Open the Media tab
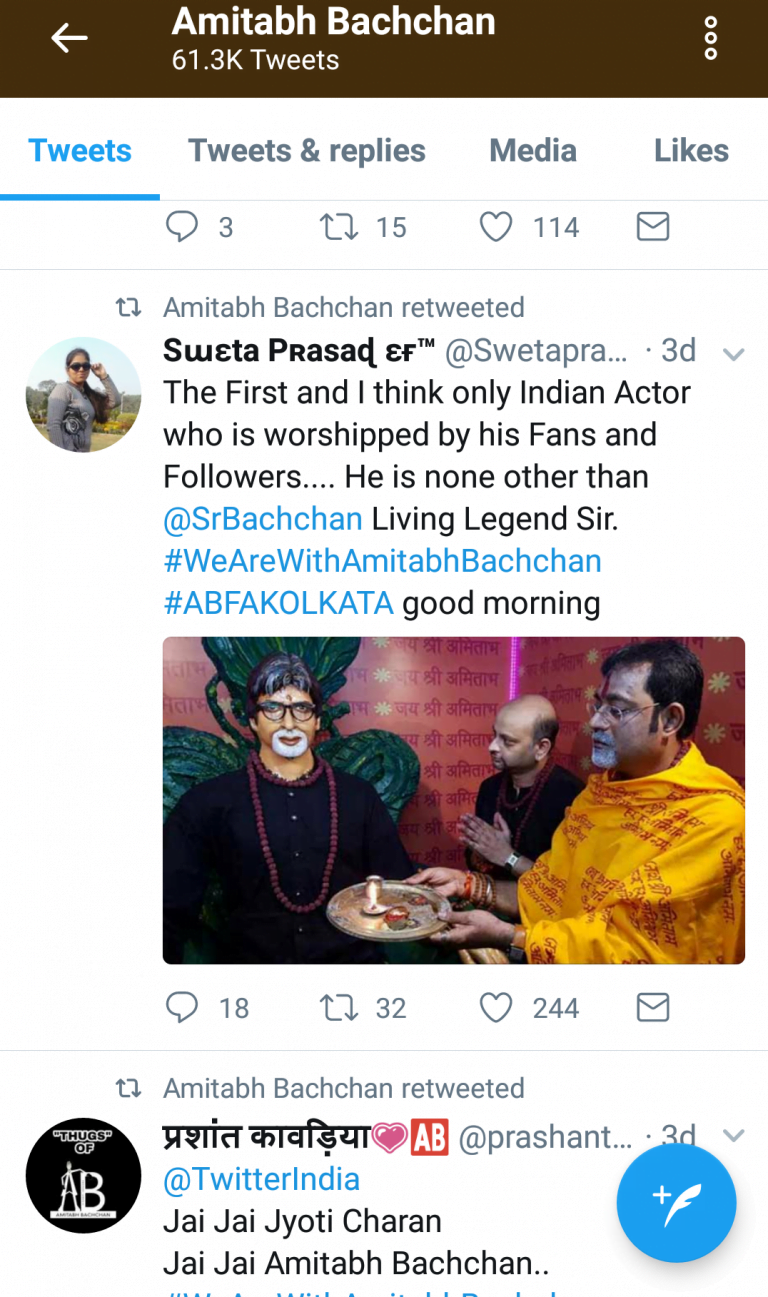Image resolution: width=768 pixels, height=1297 pixels. 533,151
